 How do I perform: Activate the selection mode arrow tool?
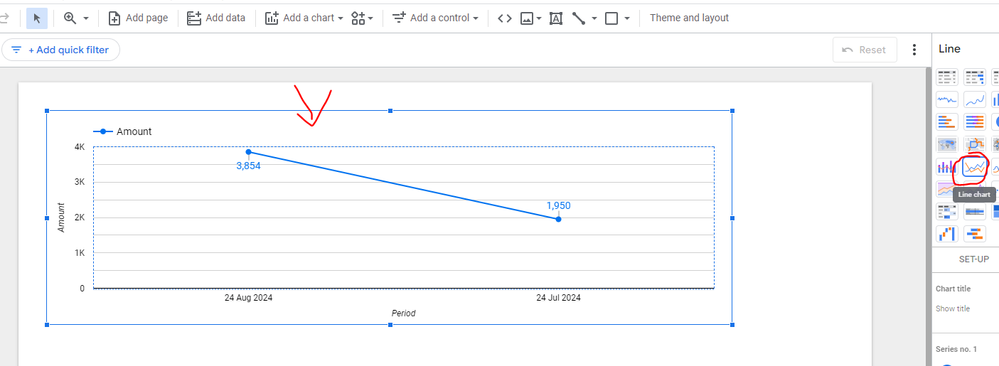point(37,18)
